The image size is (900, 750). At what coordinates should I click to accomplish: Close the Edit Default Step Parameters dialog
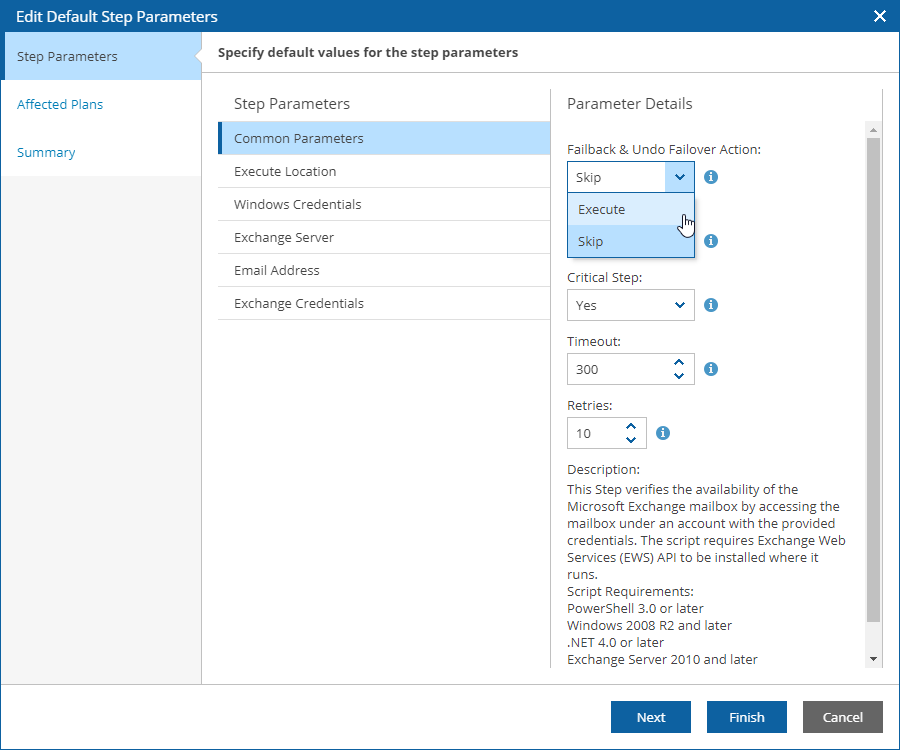pyautogui.click(x=879, y=16)
